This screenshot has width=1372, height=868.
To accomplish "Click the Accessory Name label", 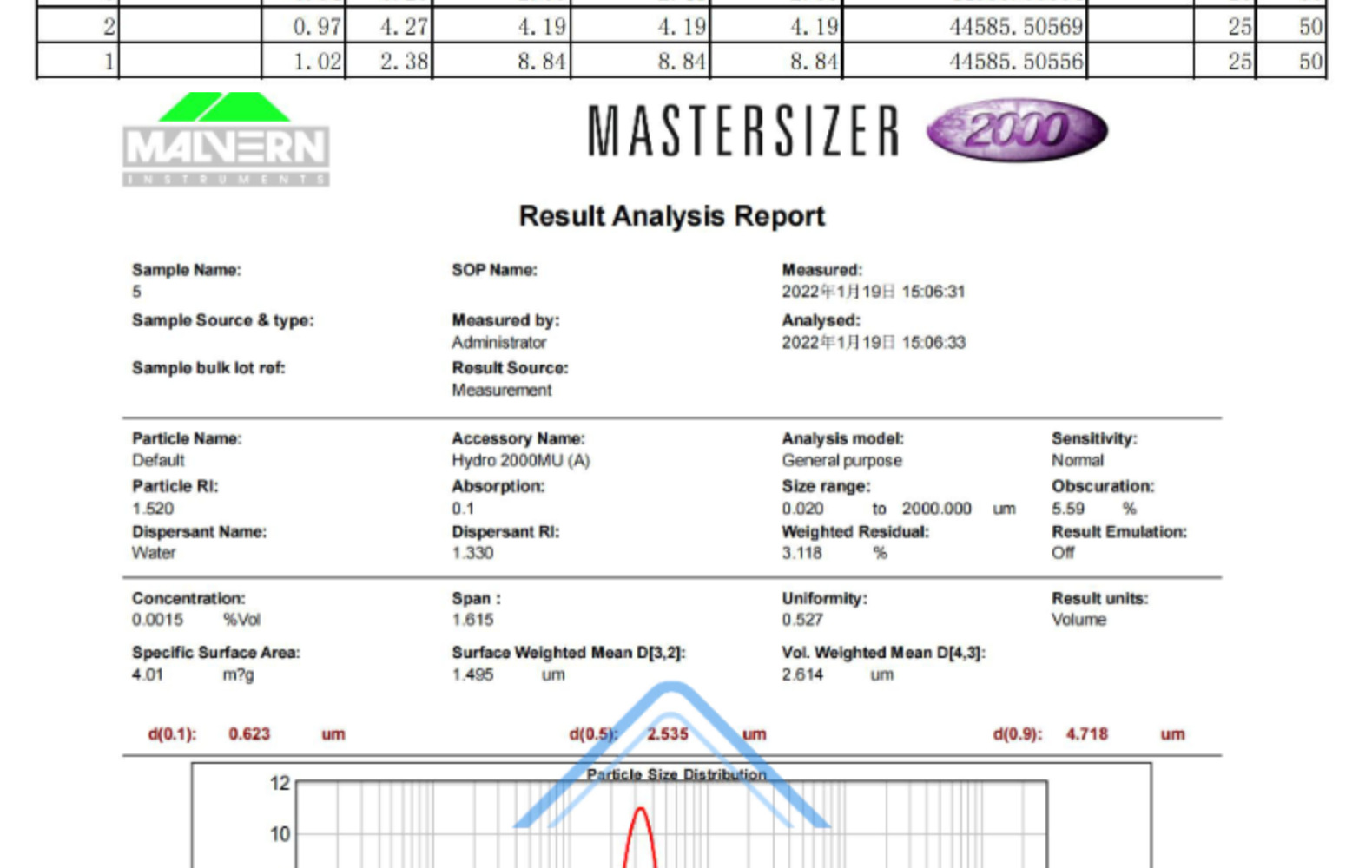I will [518, 438].
